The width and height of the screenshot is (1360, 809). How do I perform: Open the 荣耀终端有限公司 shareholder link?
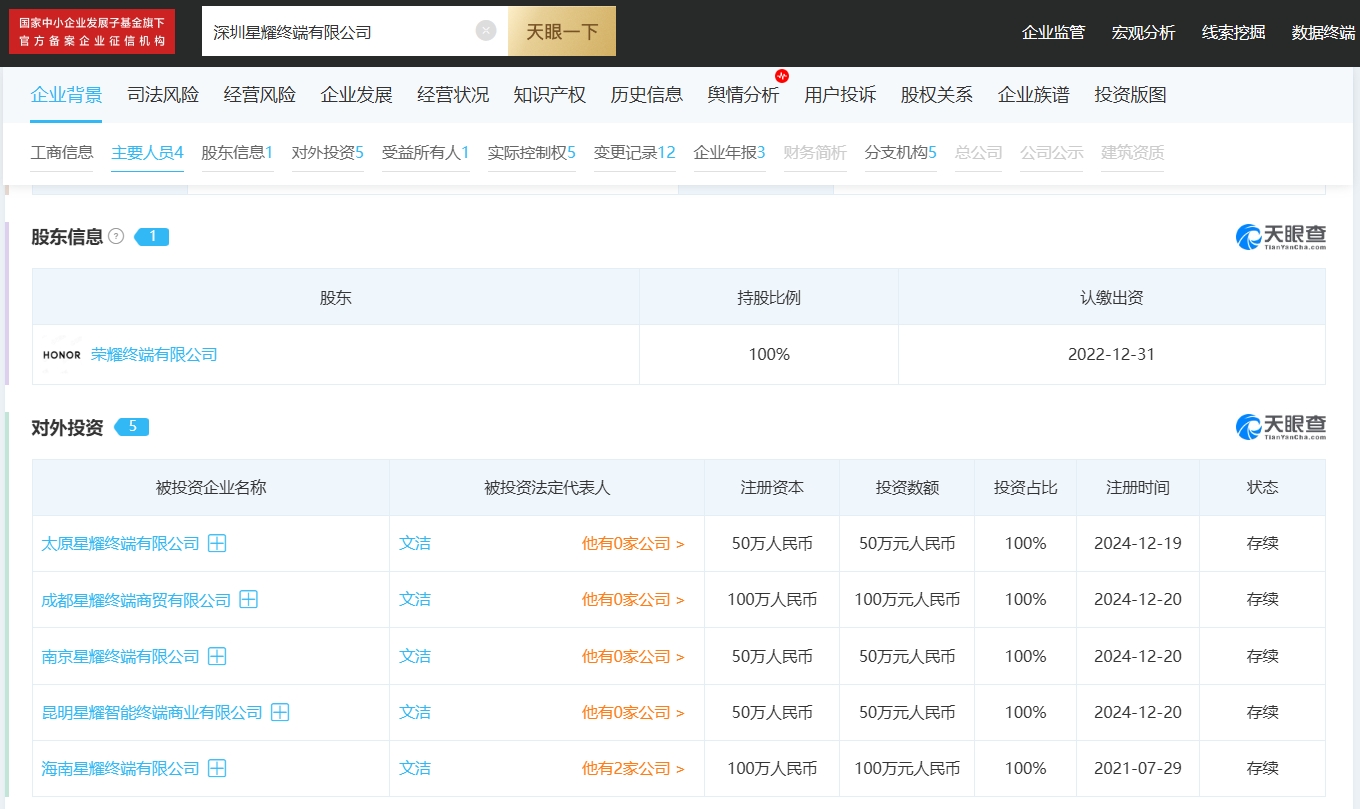coord(154,355)
